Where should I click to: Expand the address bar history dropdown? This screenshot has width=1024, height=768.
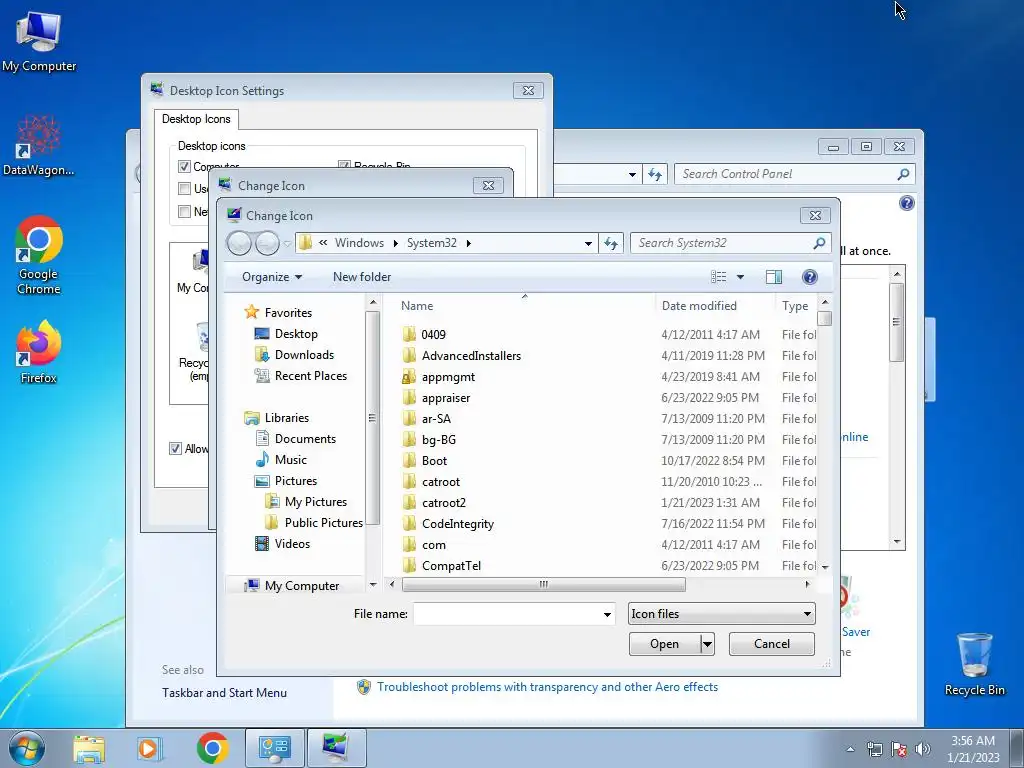pyautogui.click(x=588, y=244)
